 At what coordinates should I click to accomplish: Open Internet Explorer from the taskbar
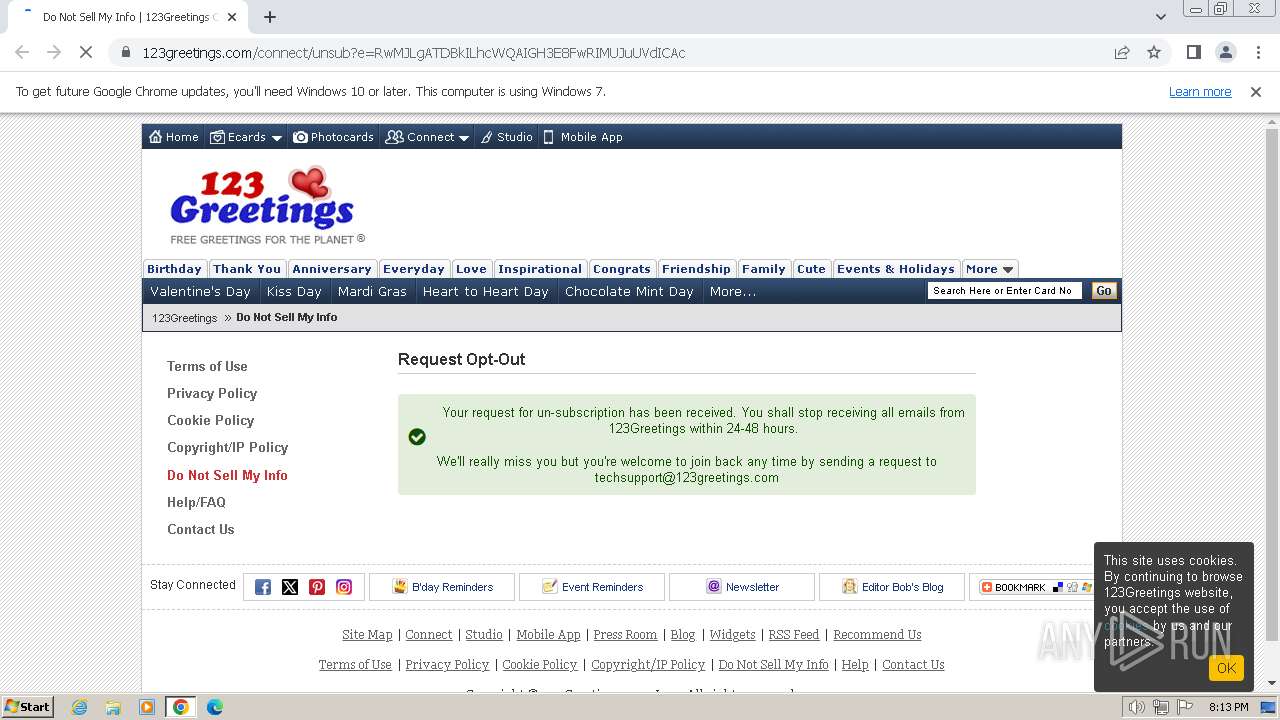tap(79, 707)
